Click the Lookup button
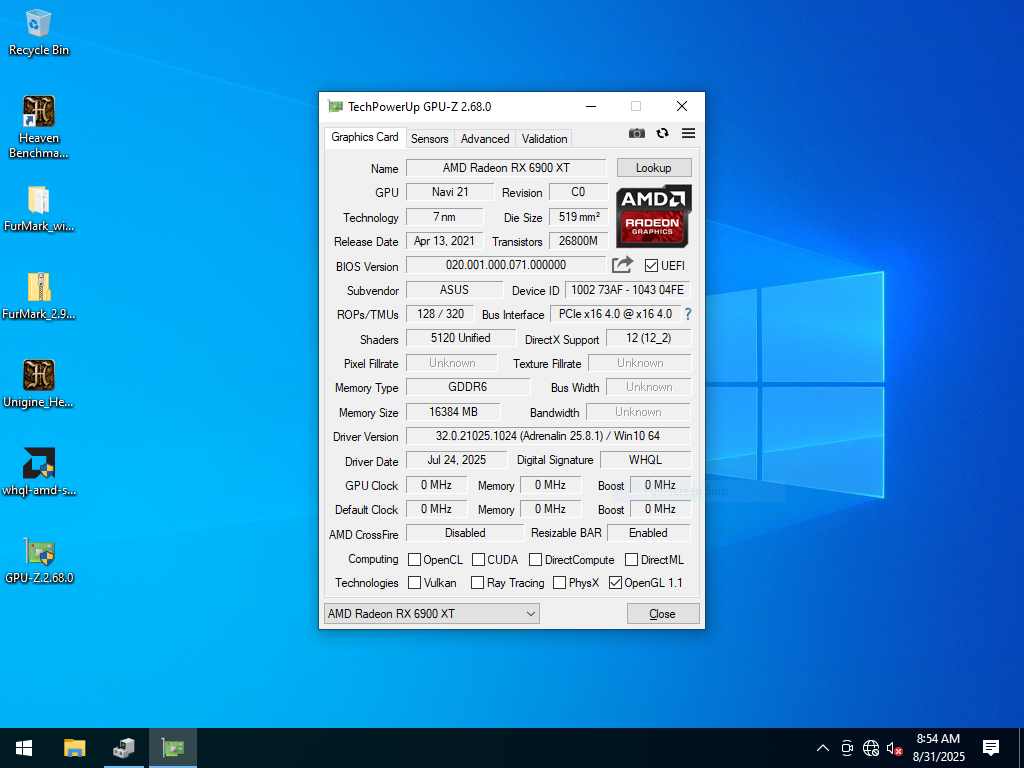 pos(654,168)
